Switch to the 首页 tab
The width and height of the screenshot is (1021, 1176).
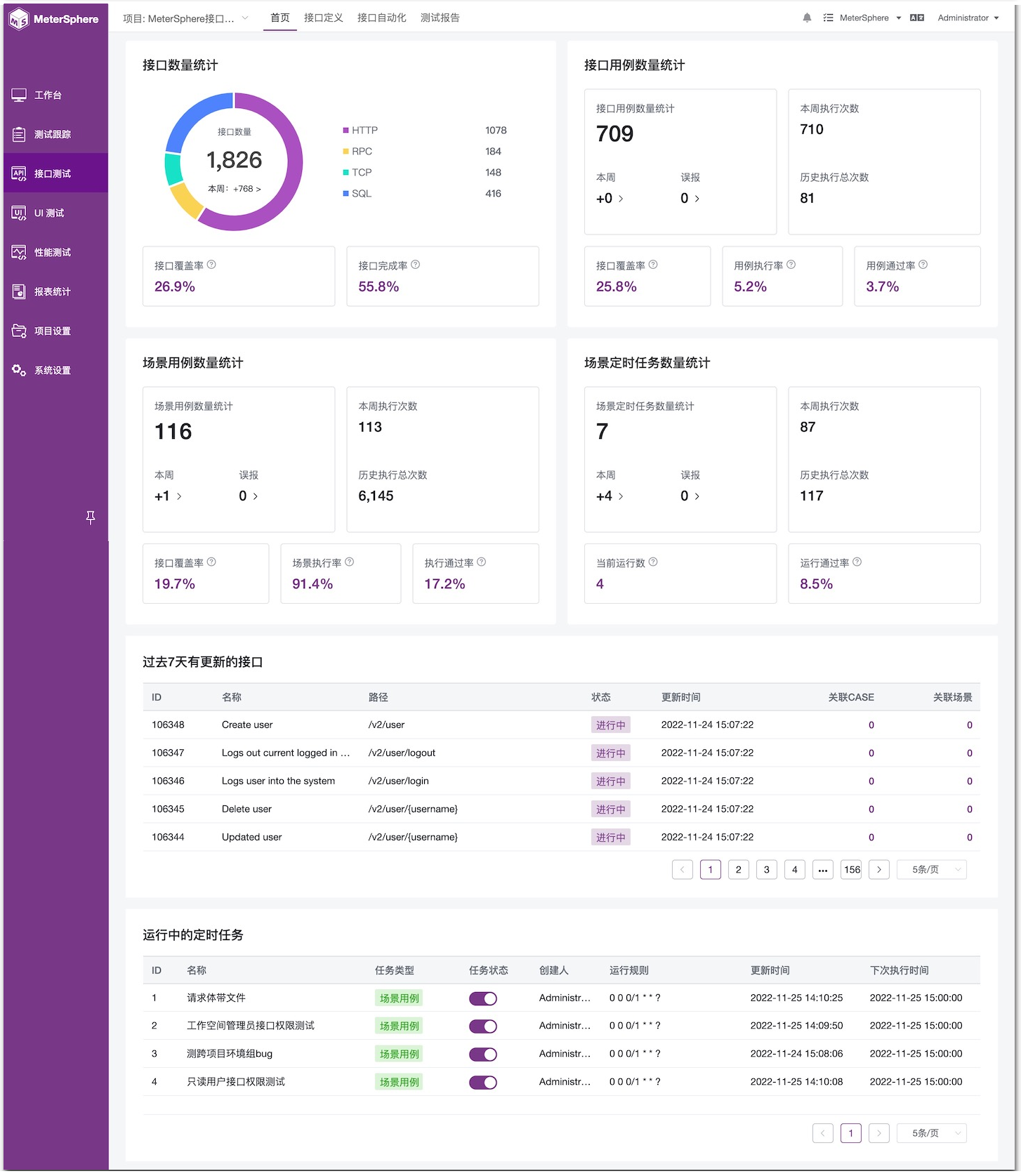coord(280,18)
